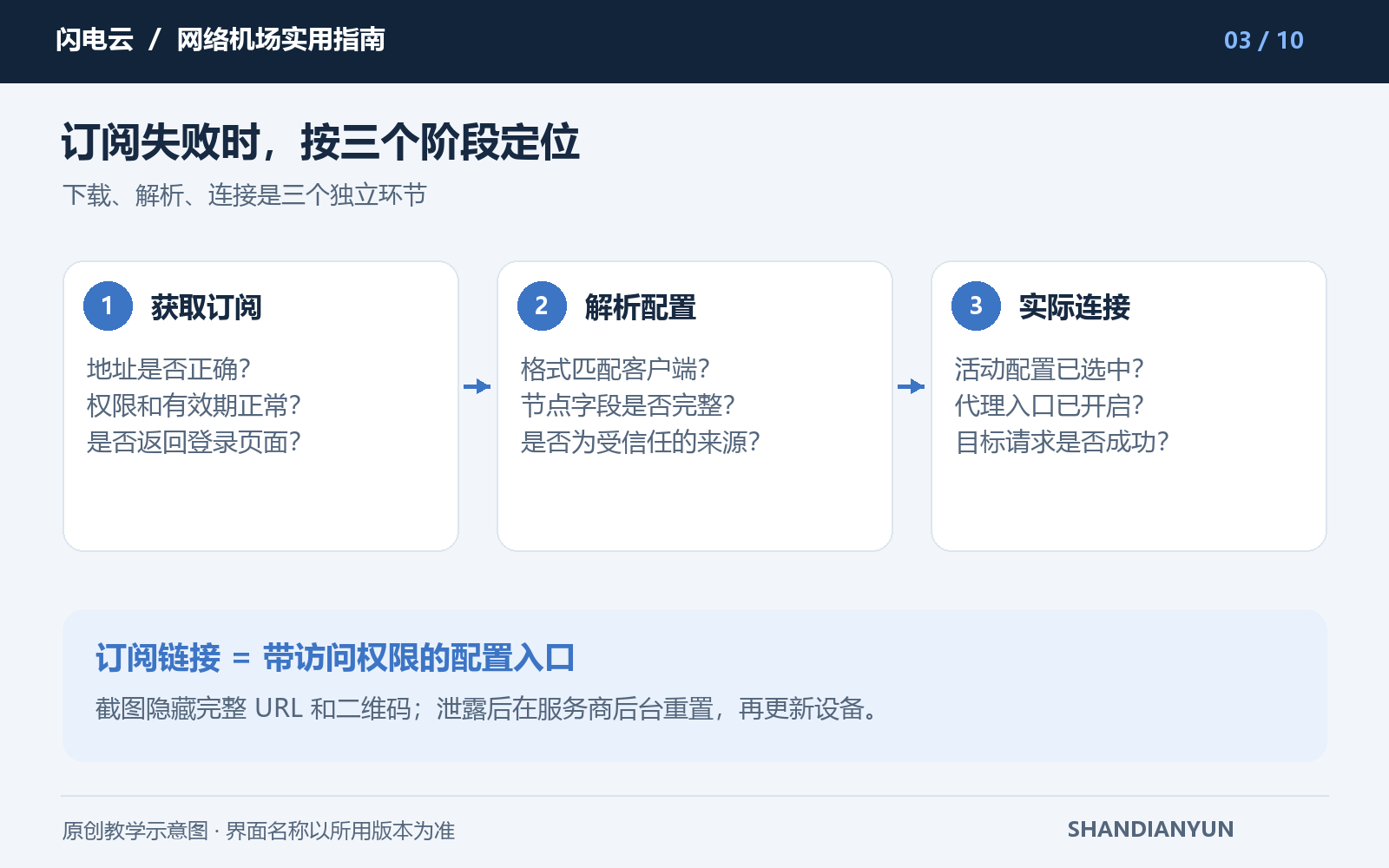Select the line 格式匹配客户端?
The width and height of the screenshot is (1389, 868).
615,369
